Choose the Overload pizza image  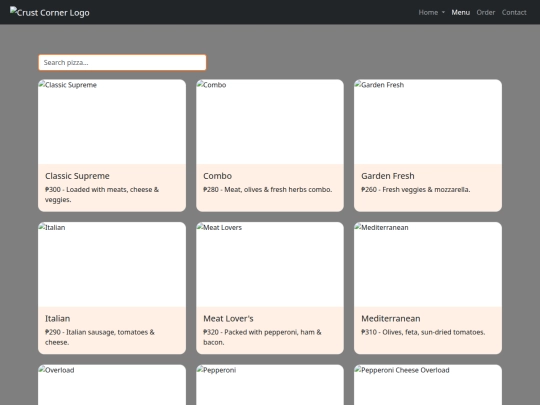pos(112,385)
